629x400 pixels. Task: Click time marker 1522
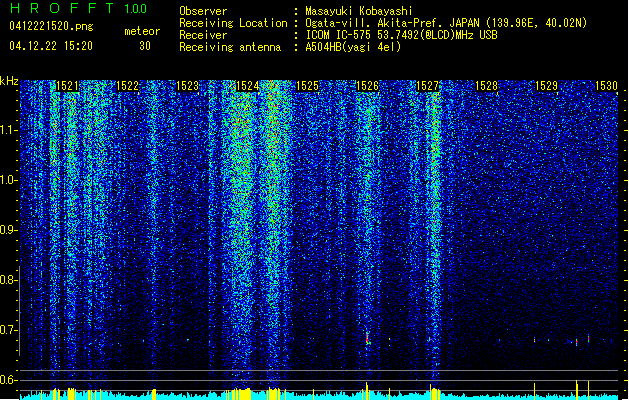pos(127,86)
